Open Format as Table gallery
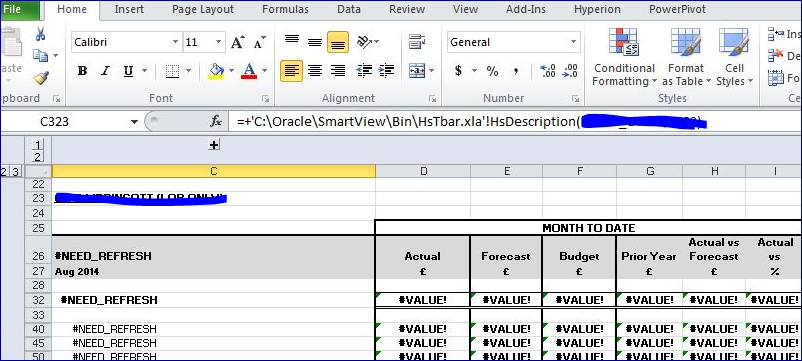The image size is (802, 361). 686,57
